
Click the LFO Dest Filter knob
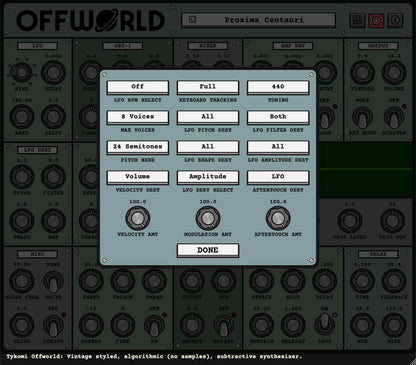click(x=53, y=177)
